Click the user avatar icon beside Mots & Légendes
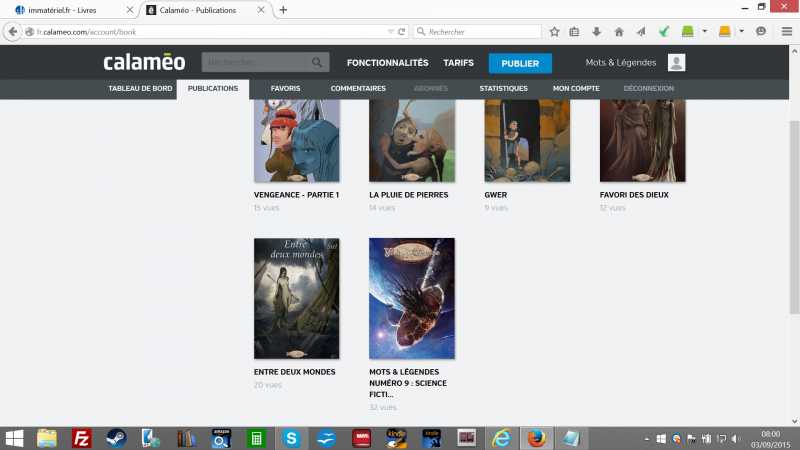 677,63
